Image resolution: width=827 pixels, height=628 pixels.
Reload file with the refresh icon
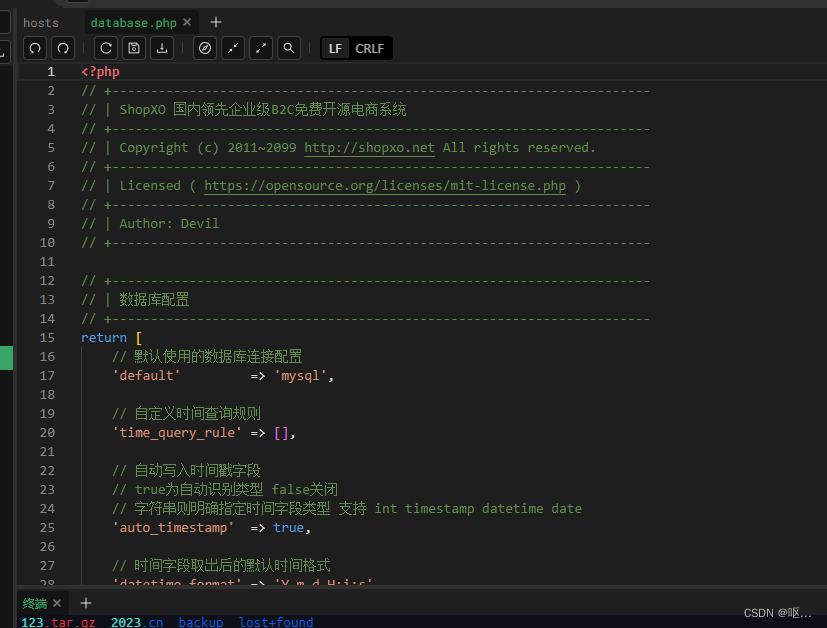(x=105, y=48)
